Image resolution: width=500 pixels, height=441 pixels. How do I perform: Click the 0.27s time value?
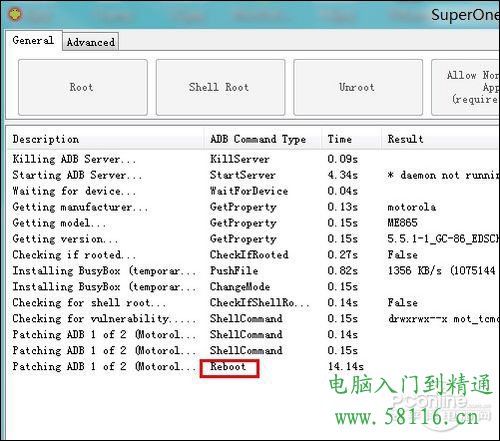click(x=343, y=255)
